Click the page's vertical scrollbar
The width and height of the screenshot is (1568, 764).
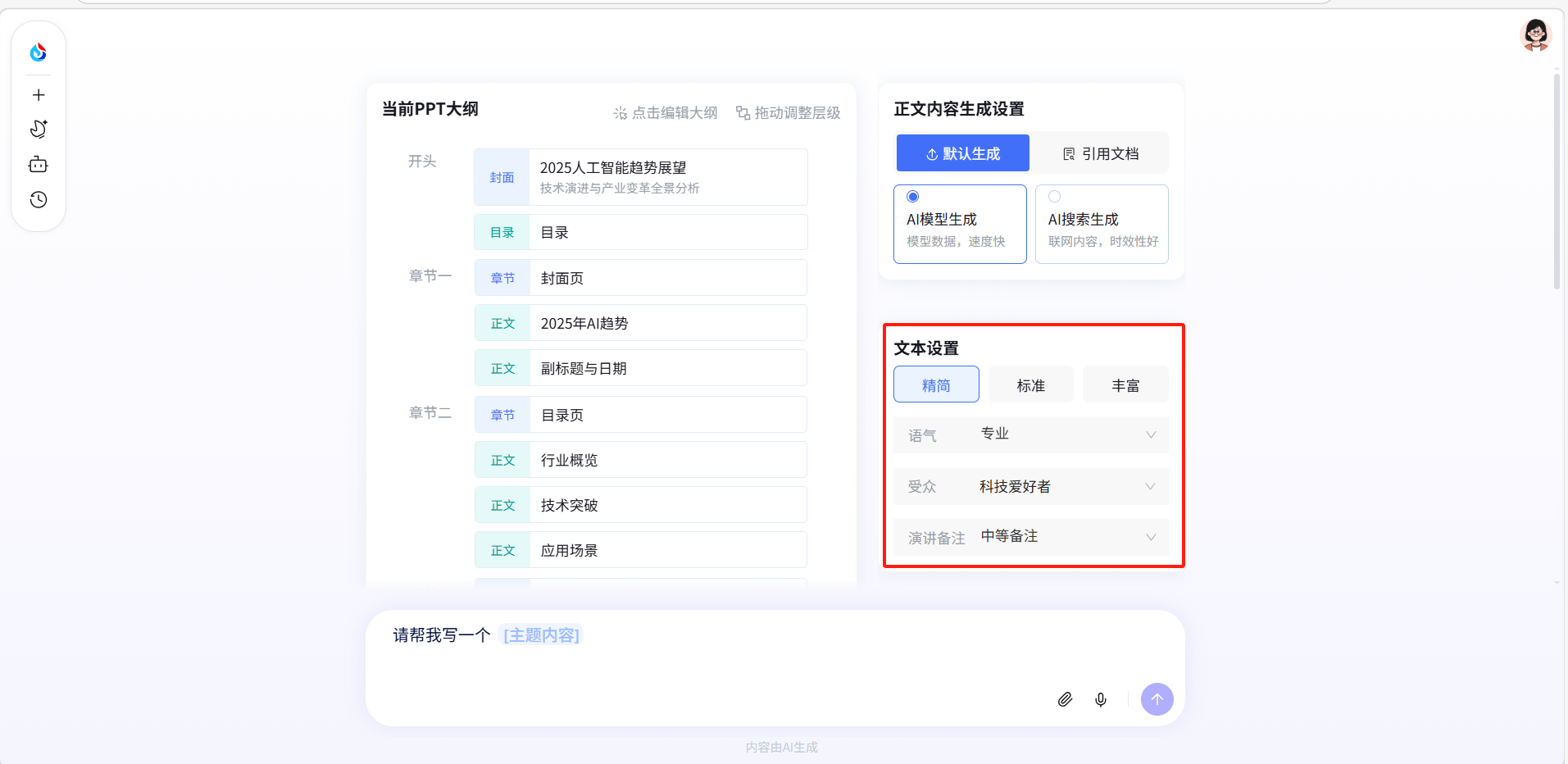pos(1557,180)
